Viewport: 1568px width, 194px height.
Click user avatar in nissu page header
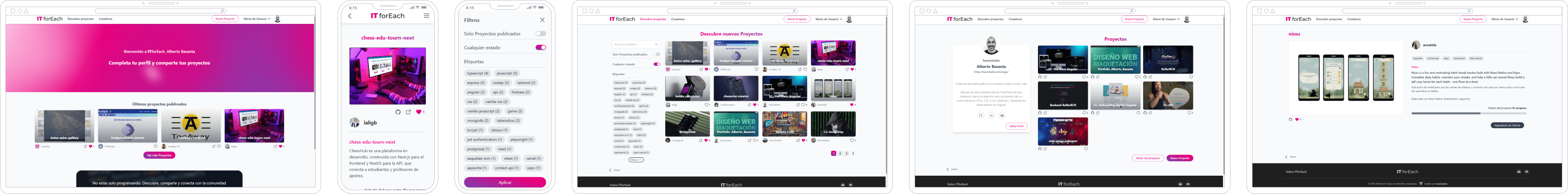click(1525, 19)
